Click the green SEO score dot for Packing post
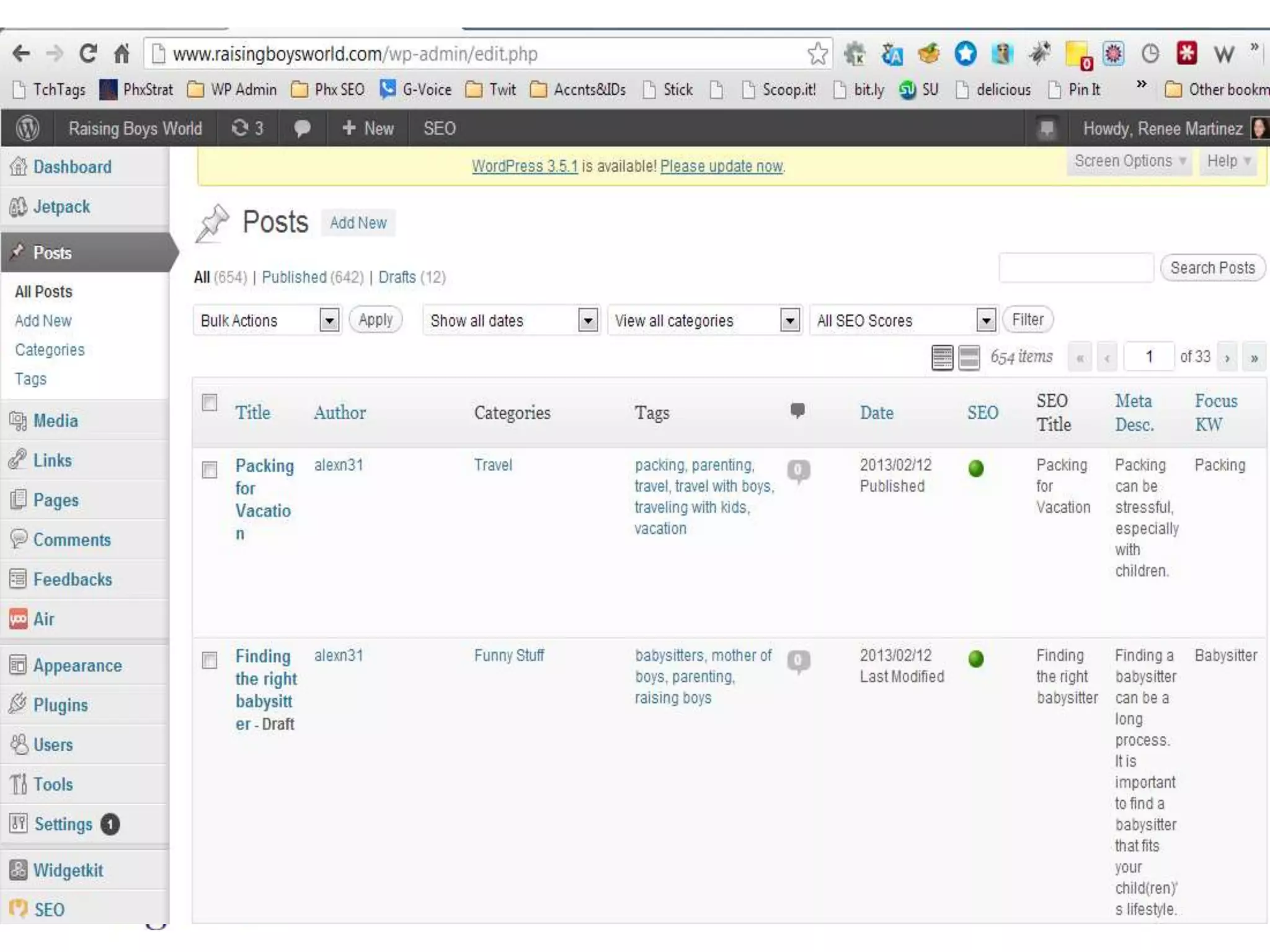Image resolution: width=1270 pixels, height=952 pixels. tap(975, 469)
